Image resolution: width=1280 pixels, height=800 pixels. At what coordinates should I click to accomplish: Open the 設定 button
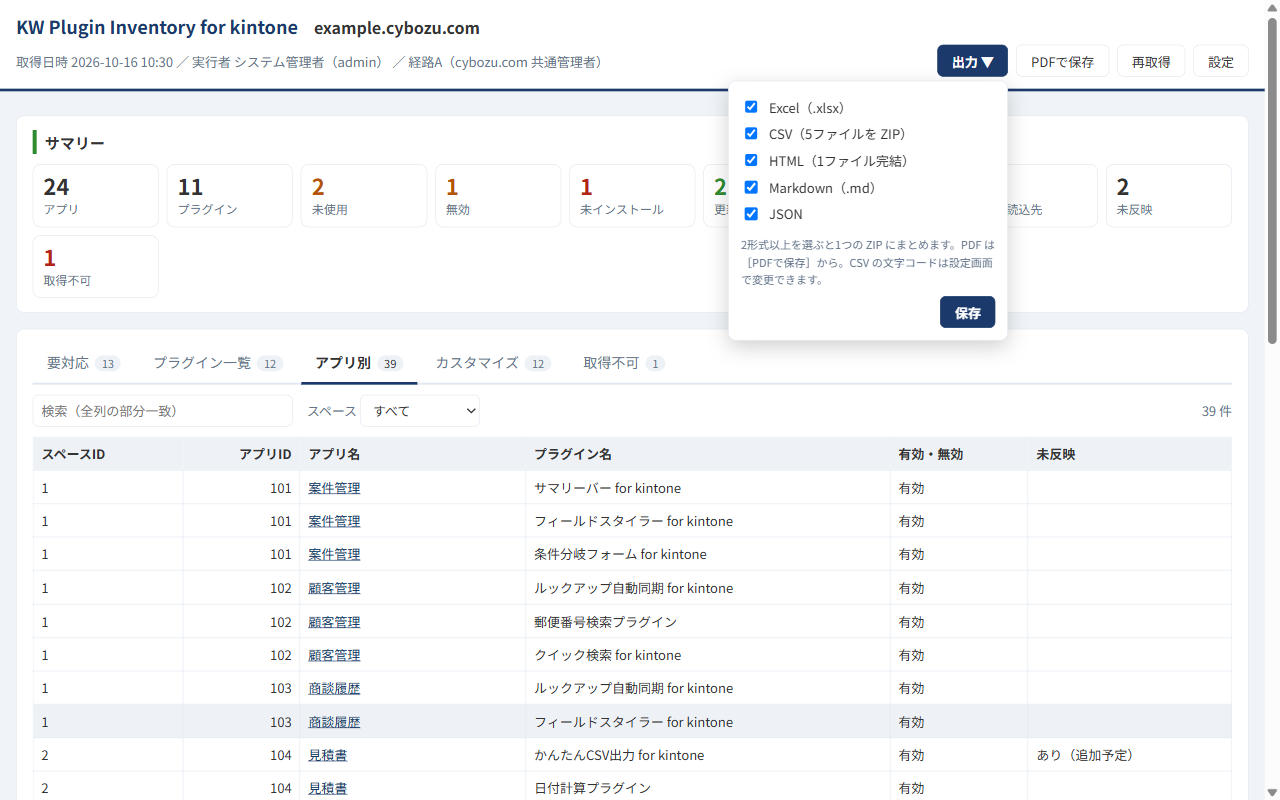point(1221,61)
